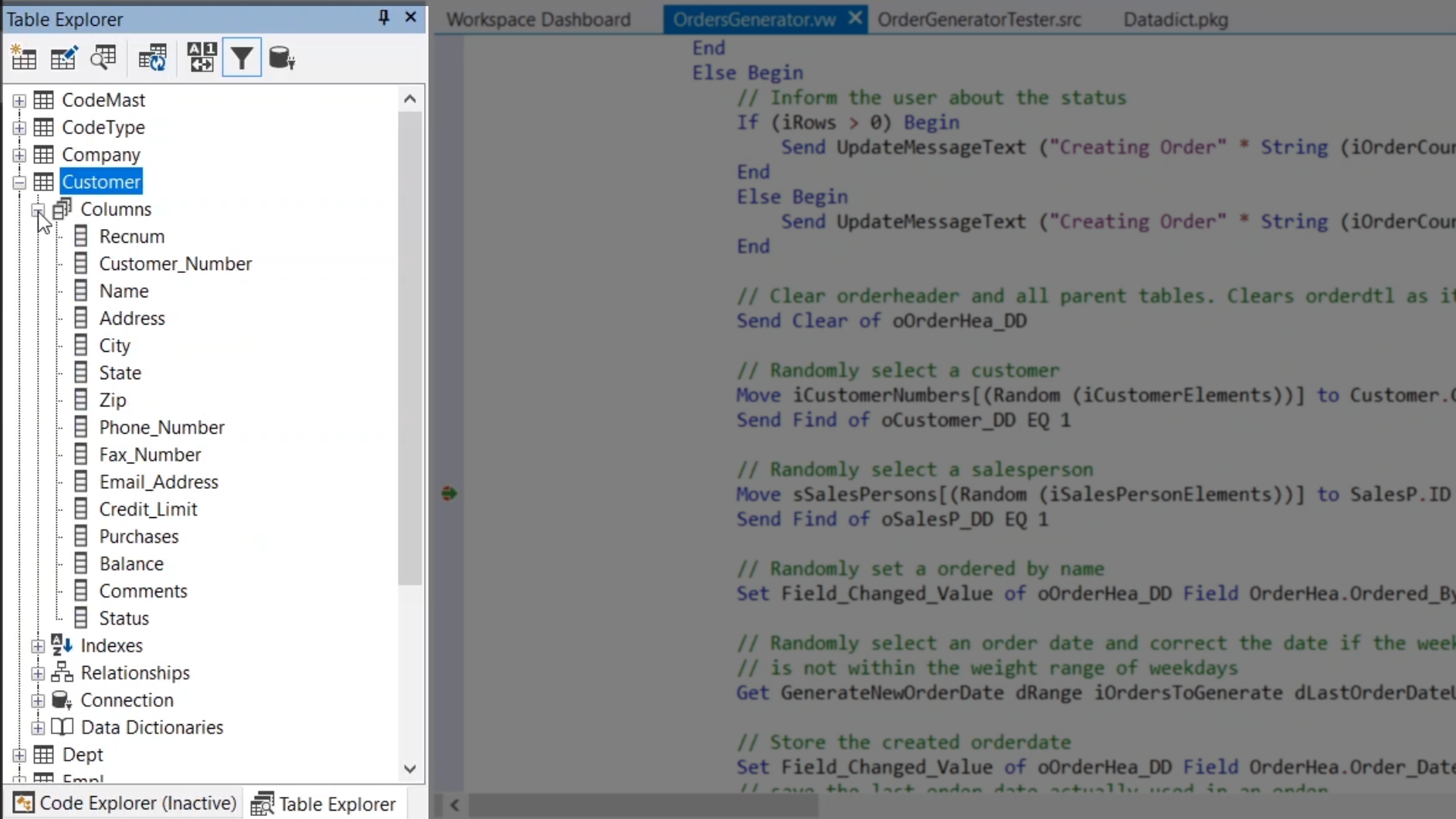Close the OrdersGenerator.vw tab
Viewport: 1456px width, 819px height.
855,18
